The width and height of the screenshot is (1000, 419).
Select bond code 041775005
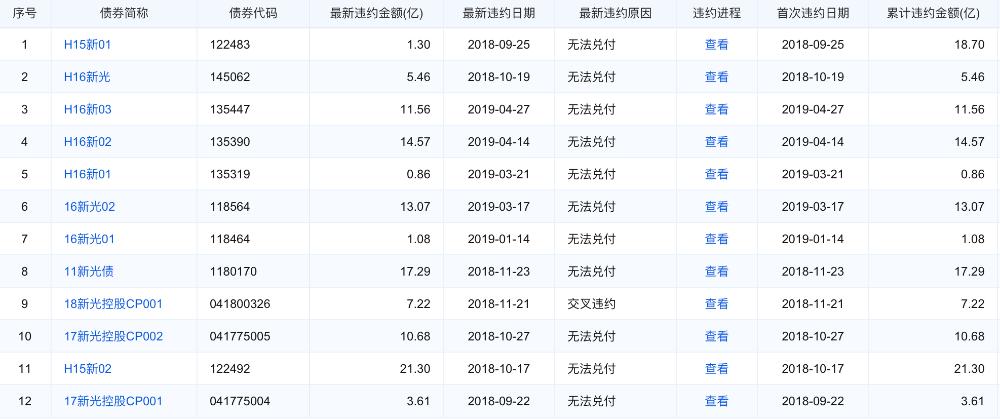240,336
